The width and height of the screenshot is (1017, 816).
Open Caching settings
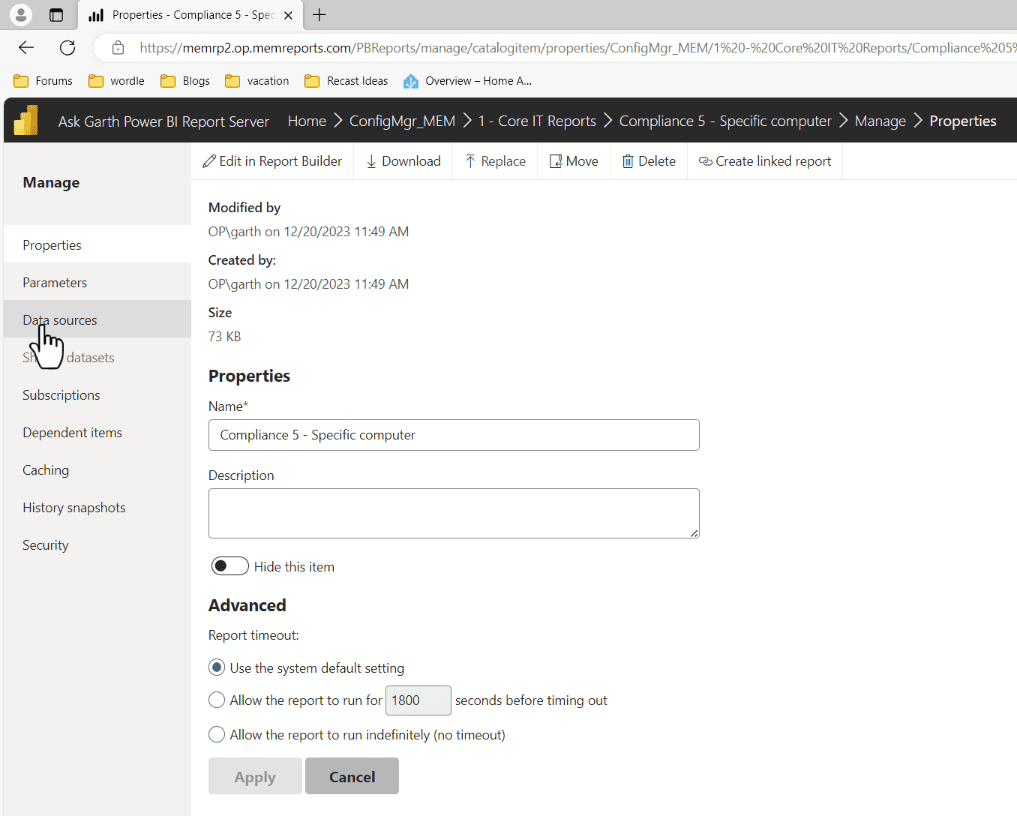(97, 470)
